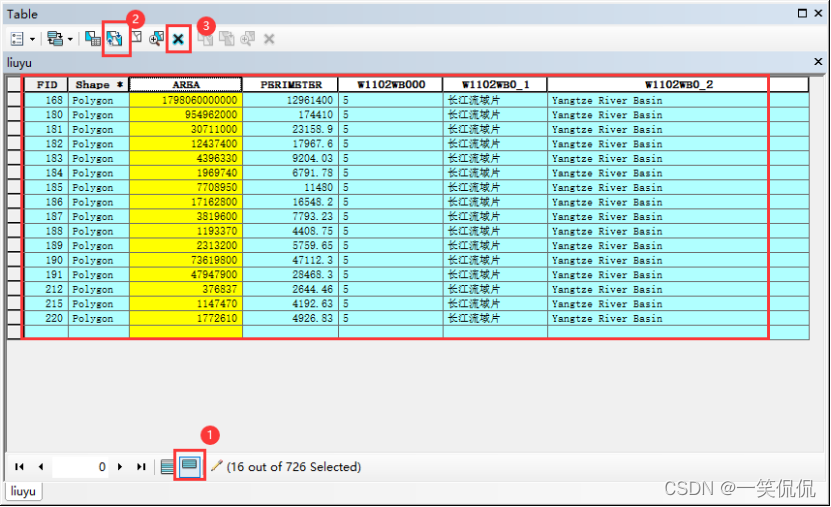
Task: Click the FID column header
Action: pos(46,85)
